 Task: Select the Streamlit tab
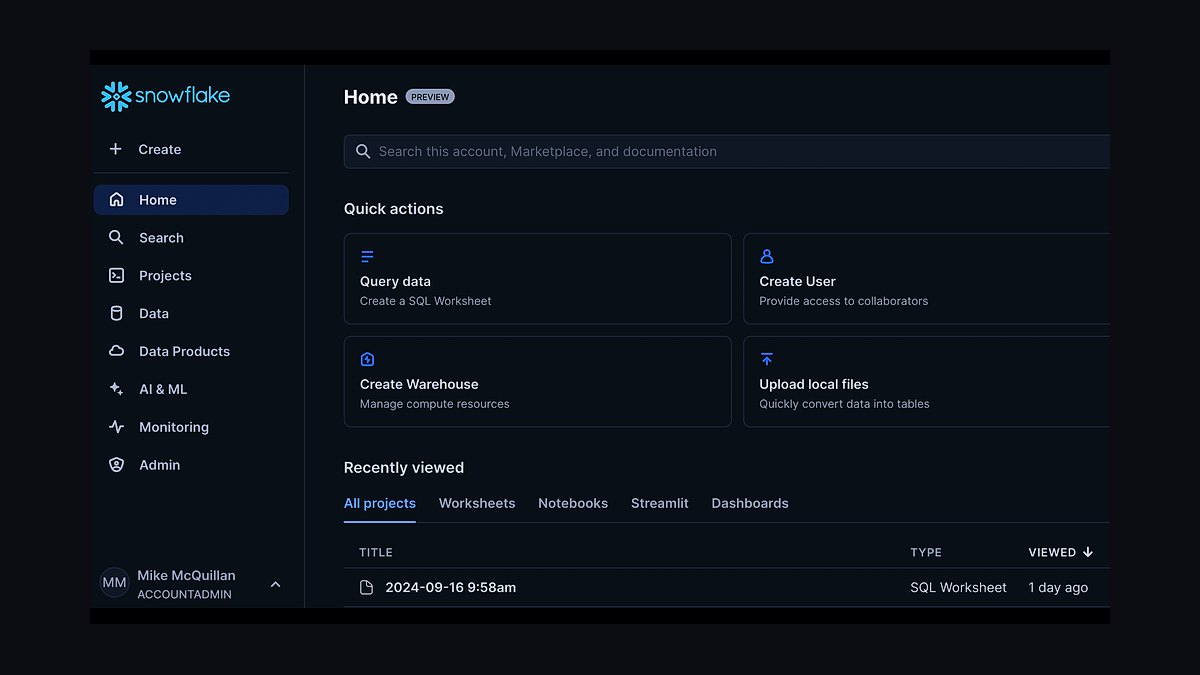point(660,503)
